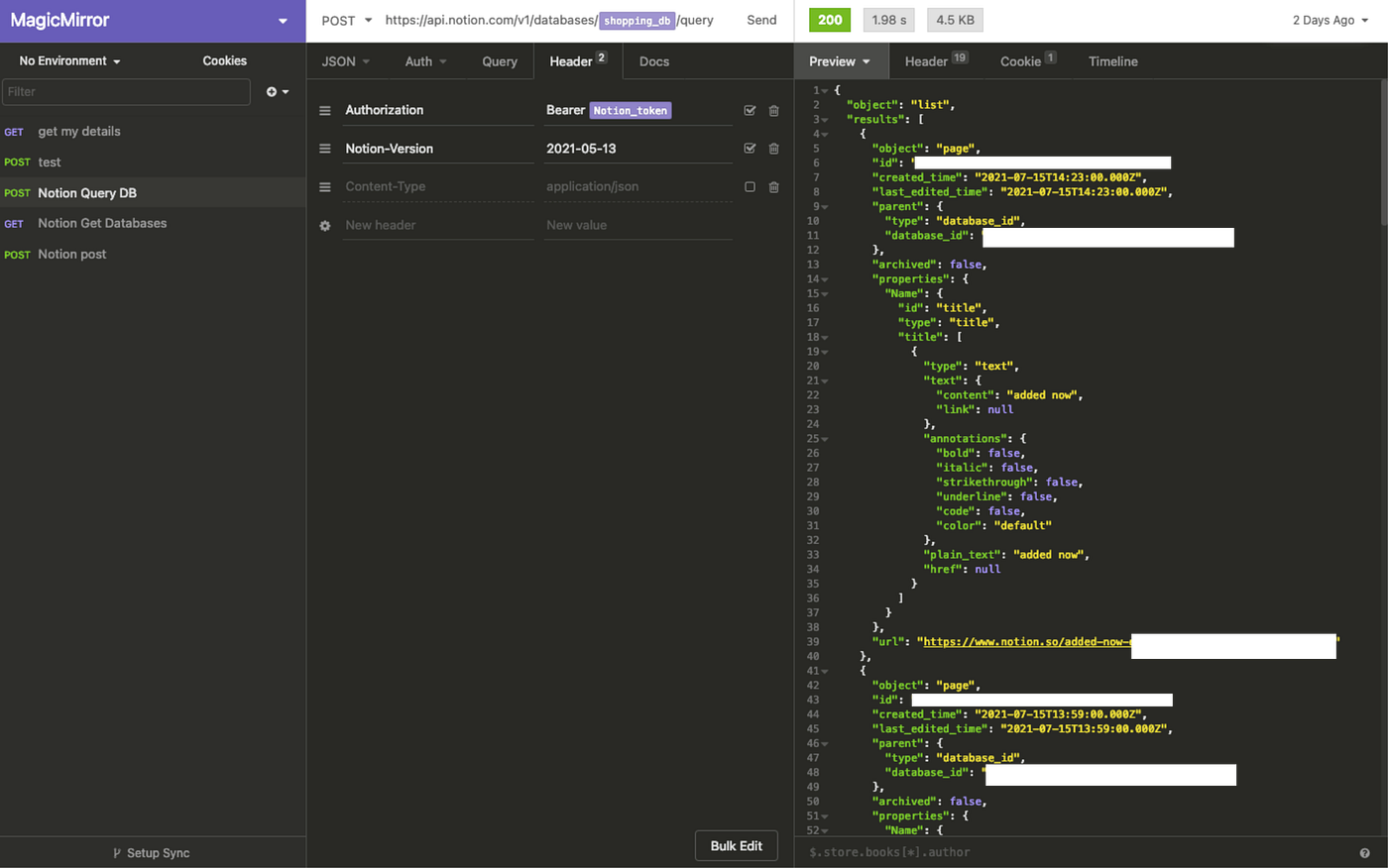The image size is (1388, 868).
Task: Open the Auth type dropdown
Action: [x=425, y=61]
